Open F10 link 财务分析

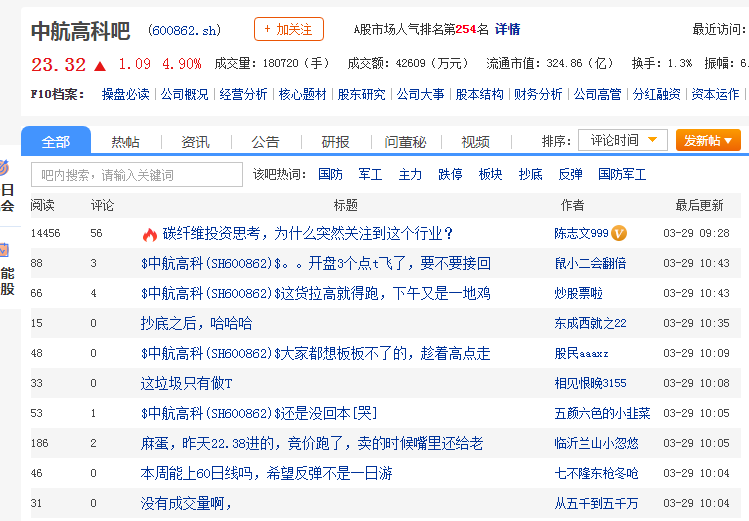tap(538, 94)
